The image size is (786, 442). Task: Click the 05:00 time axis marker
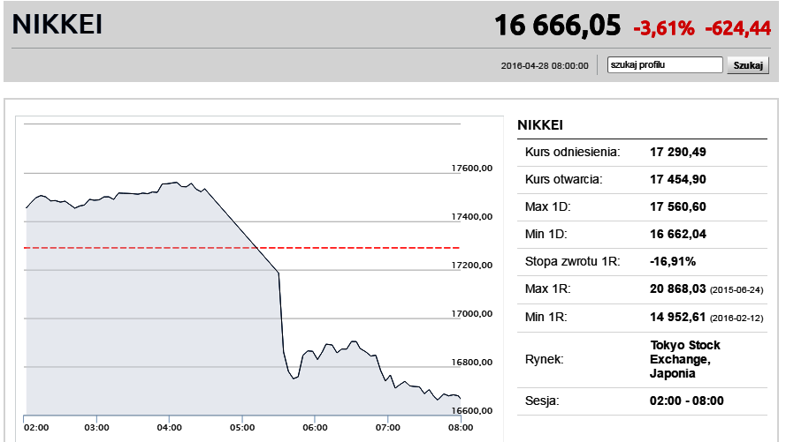click(x=242, y=427)
